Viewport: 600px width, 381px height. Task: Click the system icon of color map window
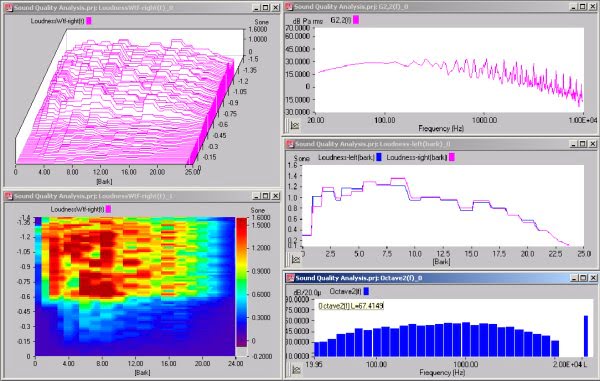tap(8, 196)
